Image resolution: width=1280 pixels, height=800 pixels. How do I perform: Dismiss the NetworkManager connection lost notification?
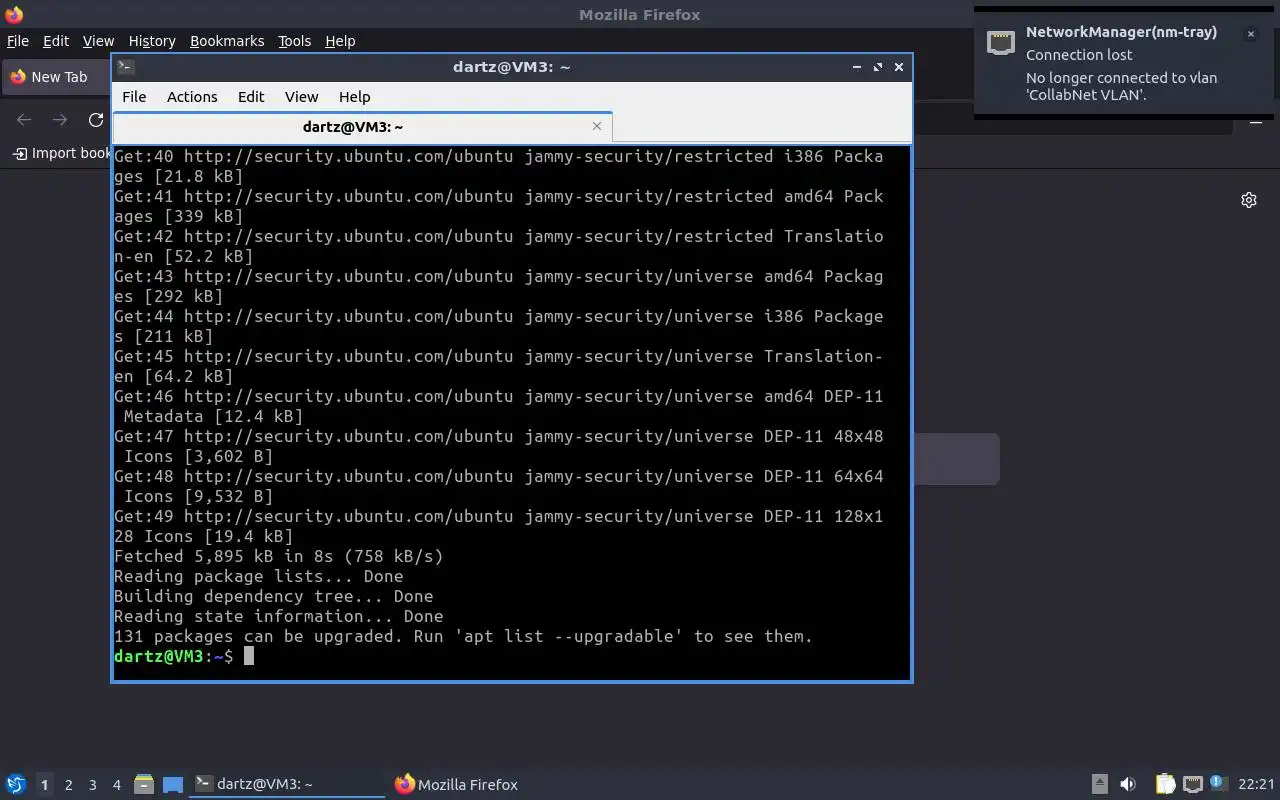1250,34
